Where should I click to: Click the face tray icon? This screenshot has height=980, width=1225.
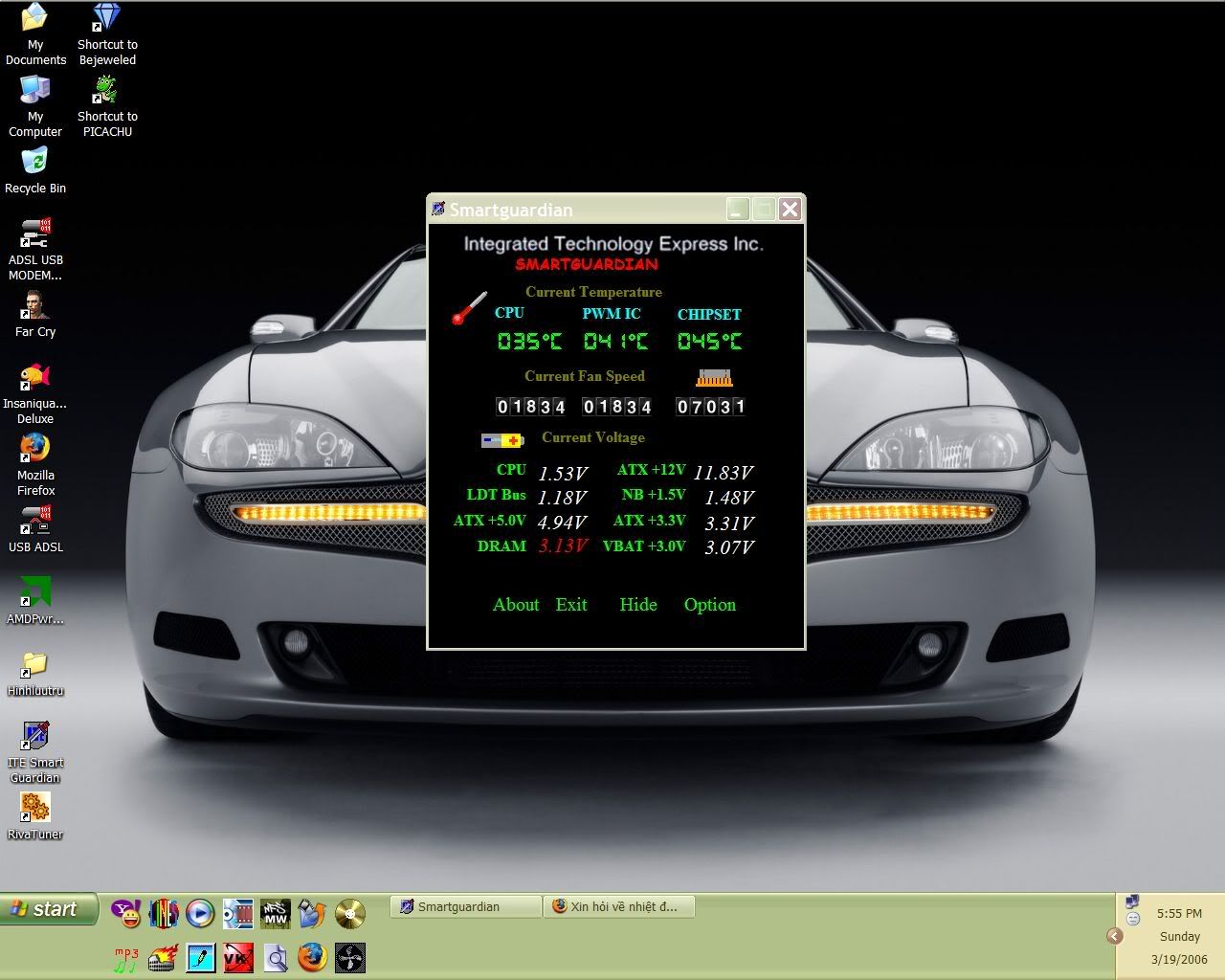click(1133, 919)
